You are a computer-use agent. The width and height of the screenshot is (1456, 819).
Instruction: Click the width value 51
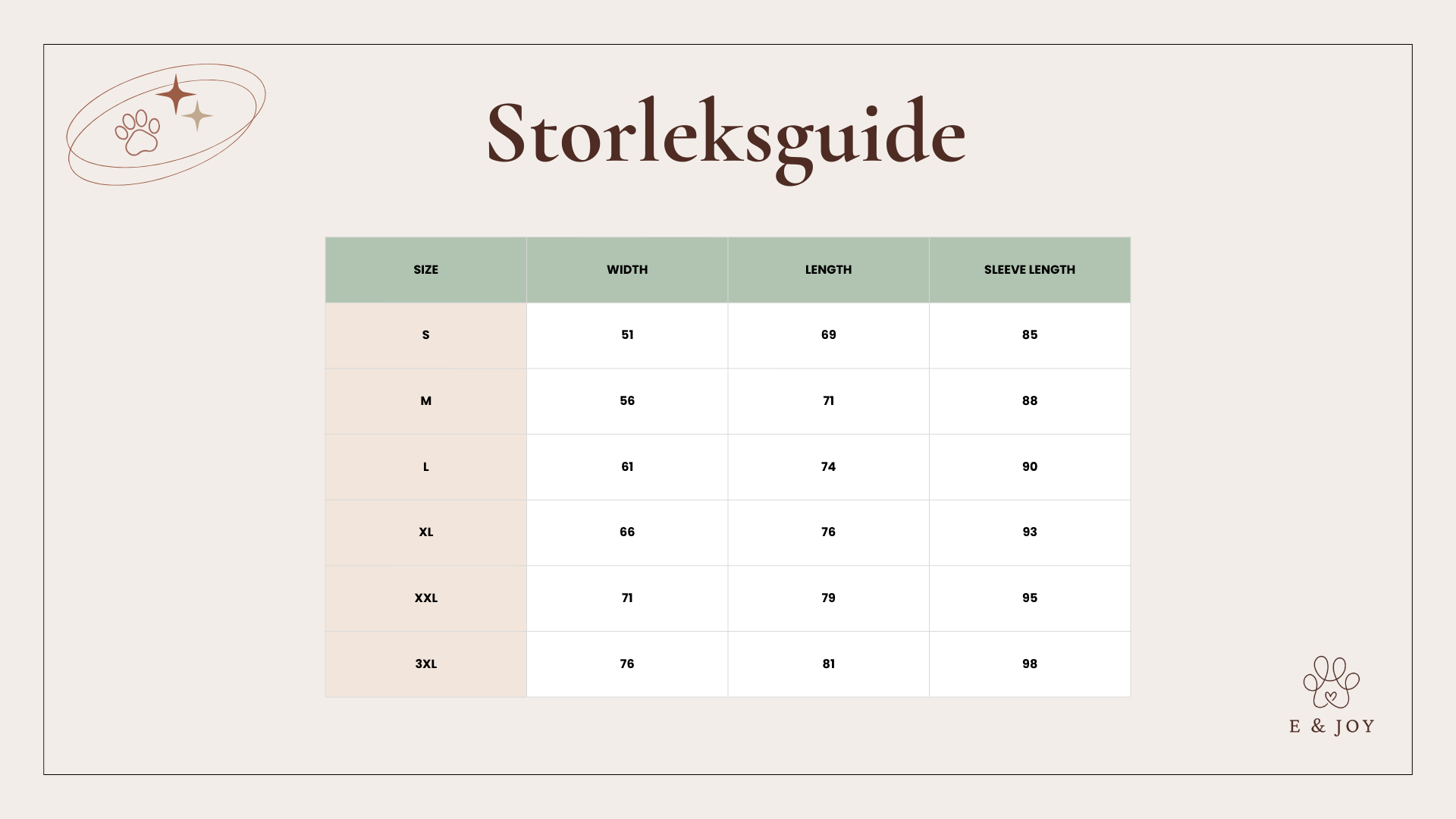627,335
